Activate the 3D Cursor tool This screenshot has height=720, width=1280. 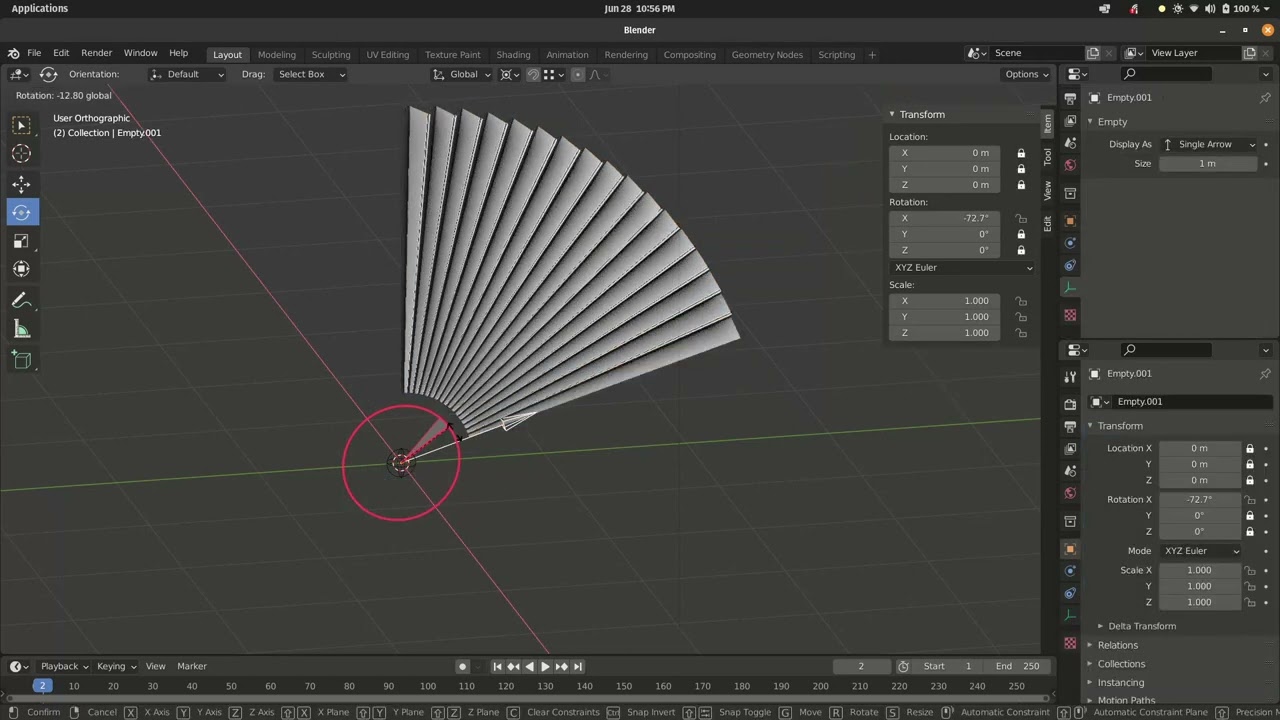21,154
